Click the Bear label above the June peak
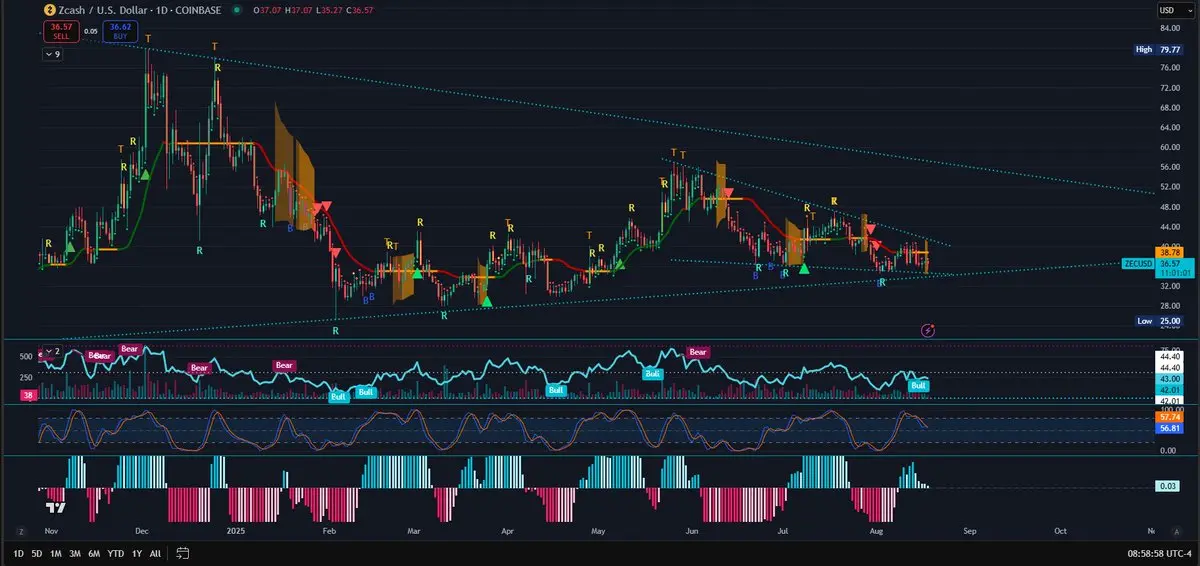The image size is (1200, 566). click(697, 352)
